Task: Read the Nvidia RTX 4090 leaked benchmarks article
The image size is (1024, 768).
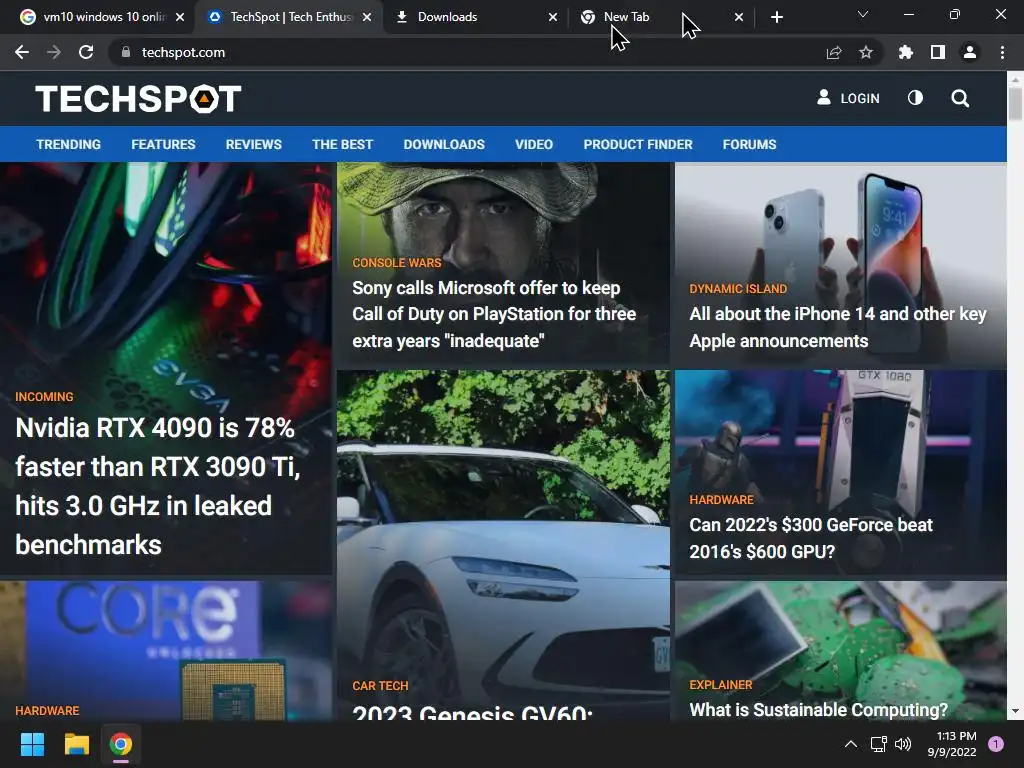Action: click(x=157, y=486)
